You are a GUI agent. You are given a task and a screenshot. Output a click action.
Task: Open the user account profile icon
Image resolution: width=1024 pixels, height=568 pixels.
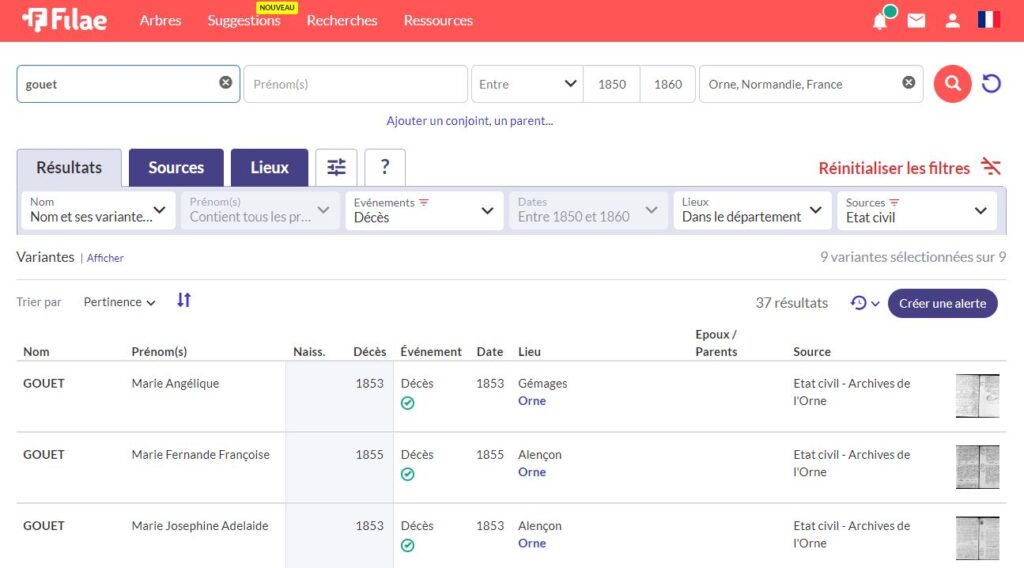click(x=953, y=21)
